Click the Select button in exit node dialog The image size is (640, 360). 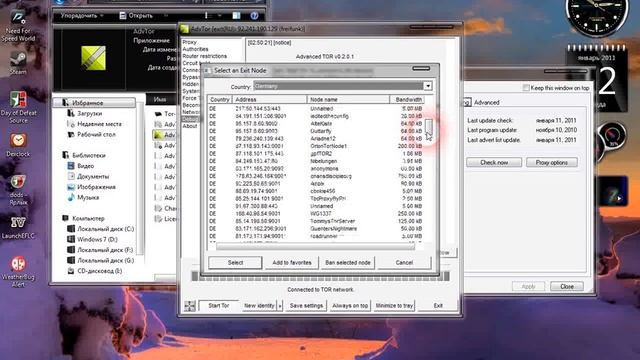point(235,262)
